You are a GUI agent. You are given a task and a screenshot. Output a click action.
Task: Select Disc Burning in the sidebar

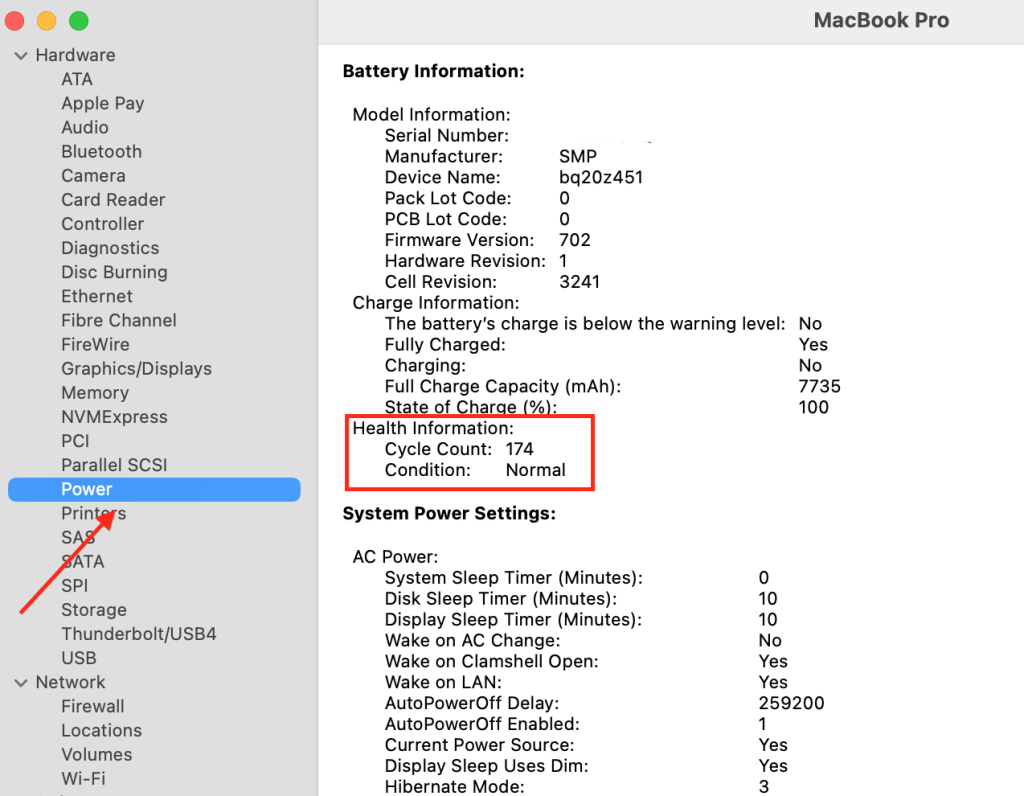pyautogui.click(x=114, y=272)
